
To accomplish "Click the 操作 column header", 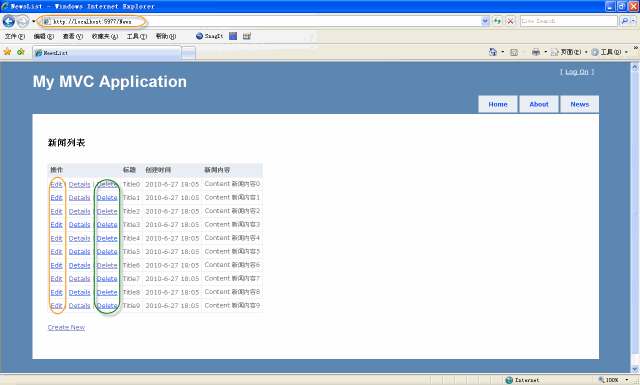I will (x=56, y=170).
